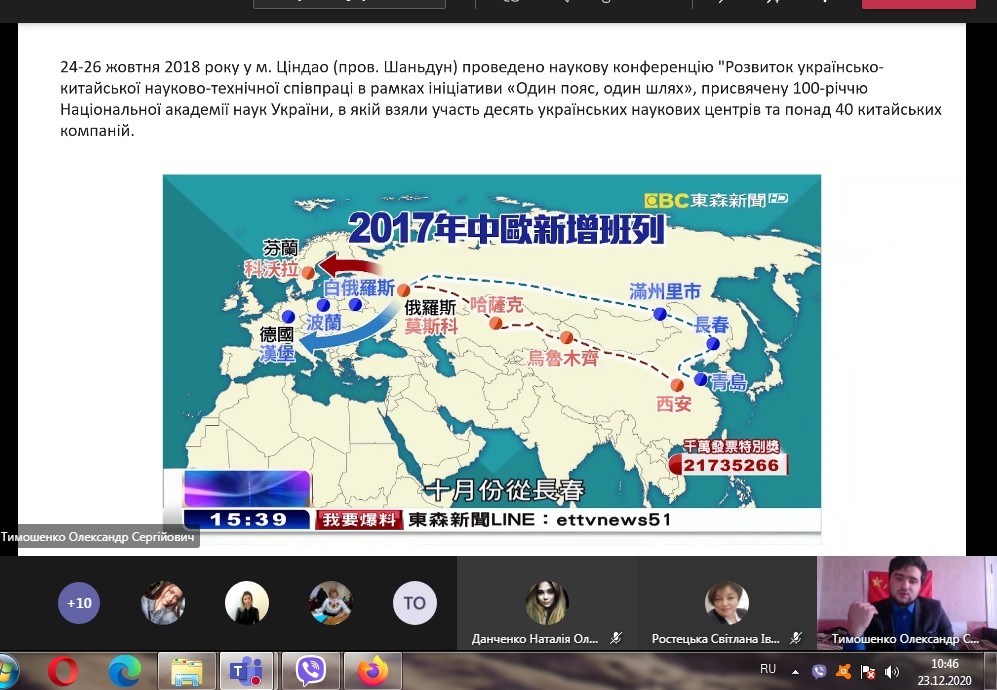Open the clock showing 10:46 23.12.2020
This screenshot has height=690, width=997.
(x=945, y=672)
